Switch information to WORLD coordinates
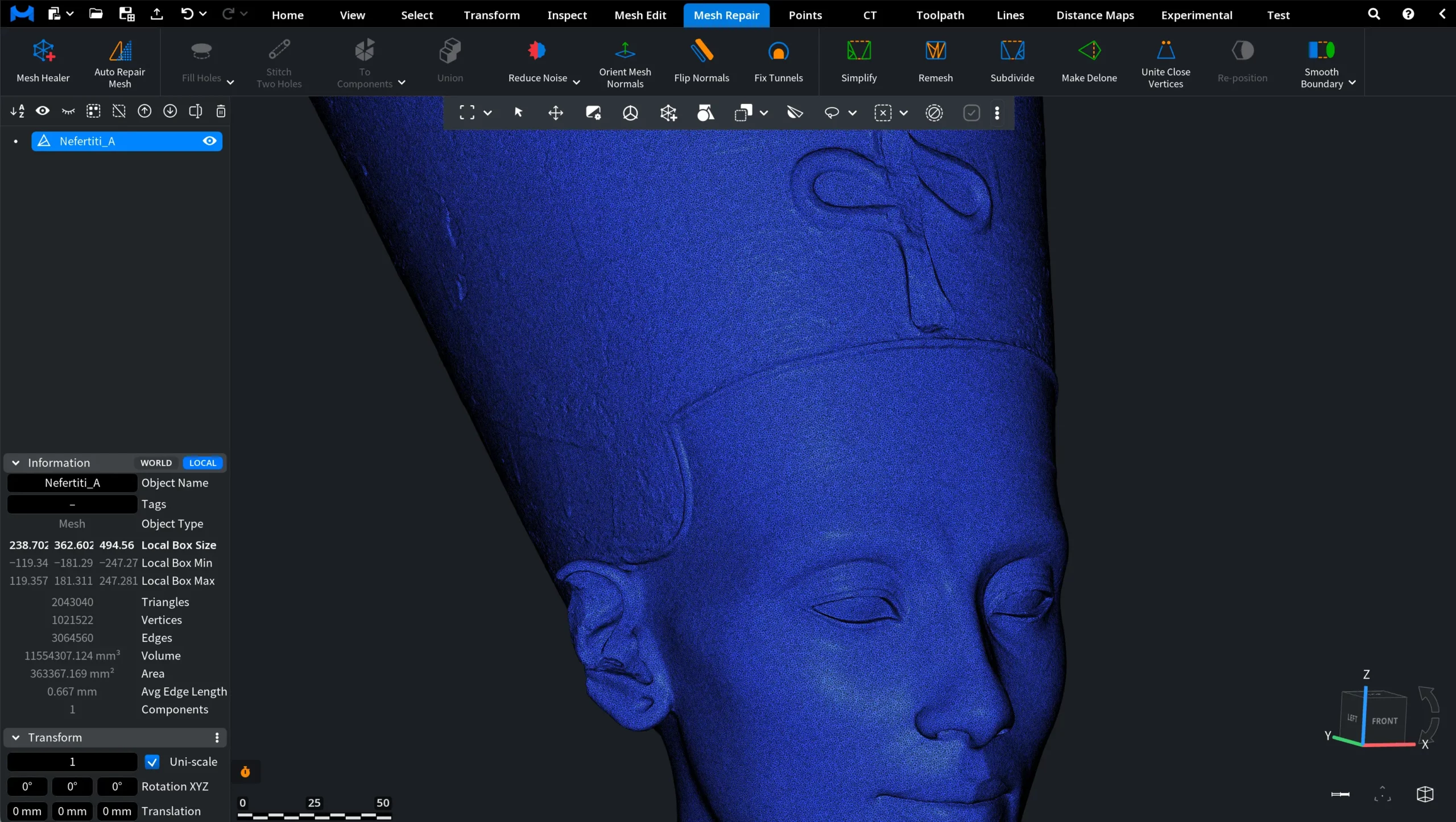Image resolution: width=1456 pixels, height=822 pixels. 156,463
